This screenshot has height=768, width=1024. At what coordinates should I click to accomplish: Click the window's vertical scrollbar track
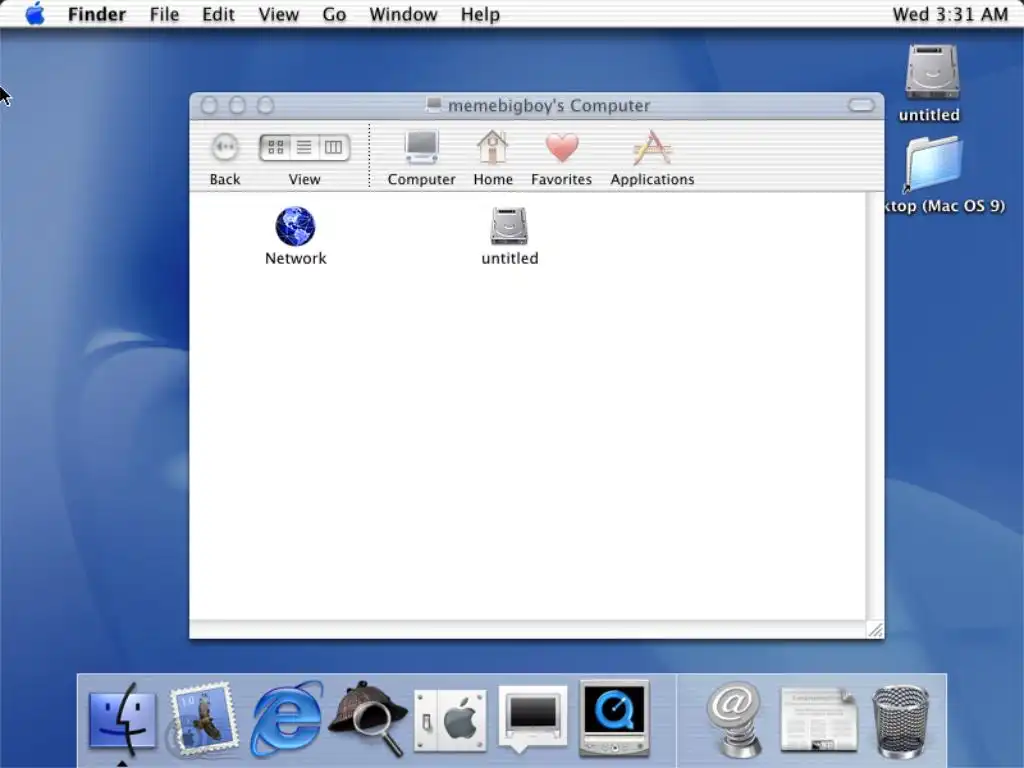(875, 405)
